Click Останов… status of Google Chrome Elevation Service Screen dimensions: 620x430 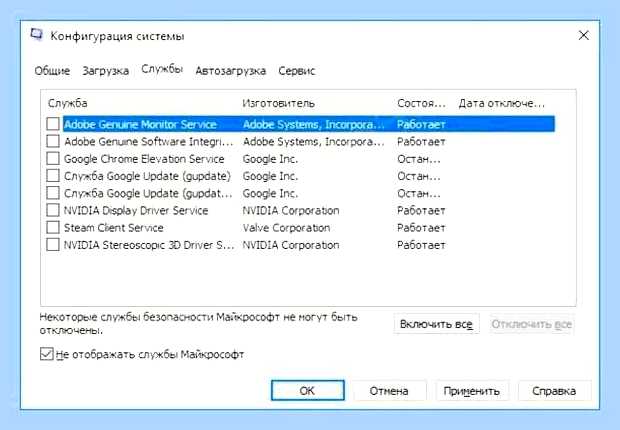(x=419, y=159)
